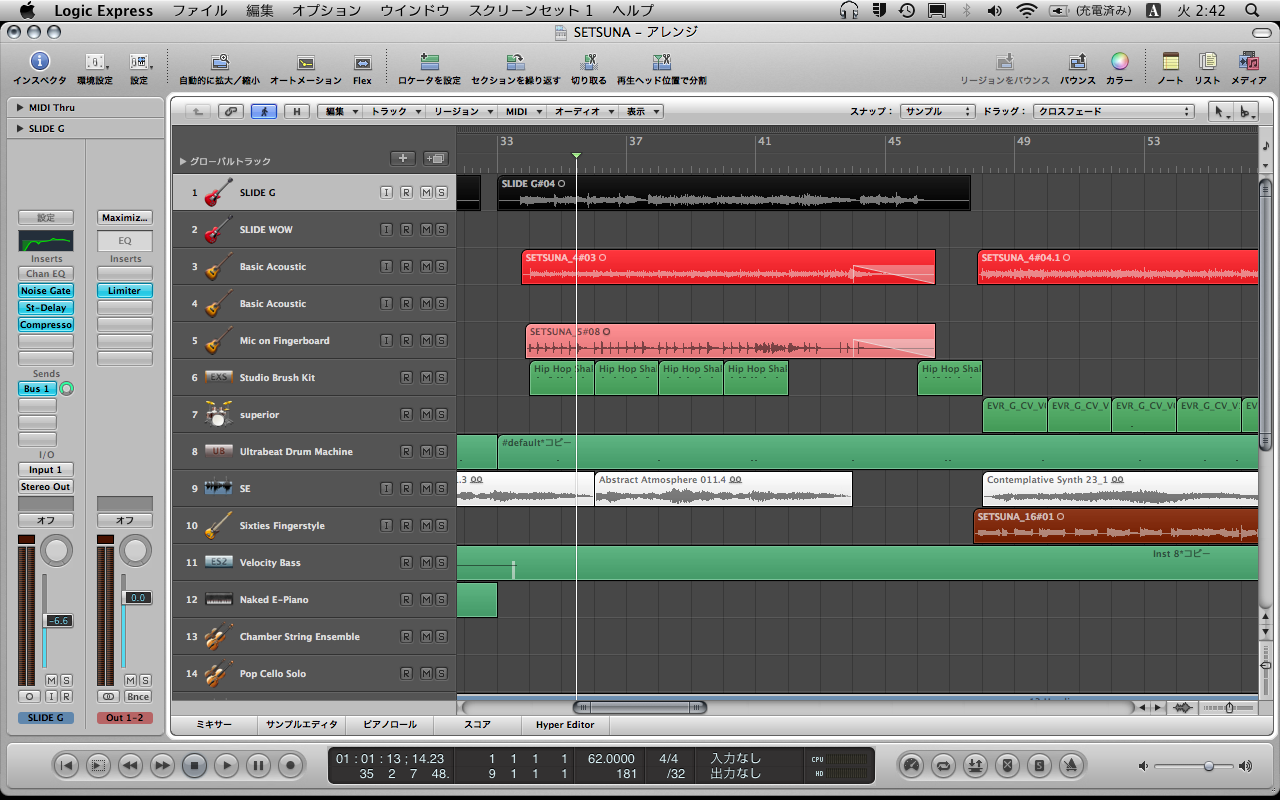Click the St-Delay insert slot
The image size is (1280, 800).
(45, 307)
